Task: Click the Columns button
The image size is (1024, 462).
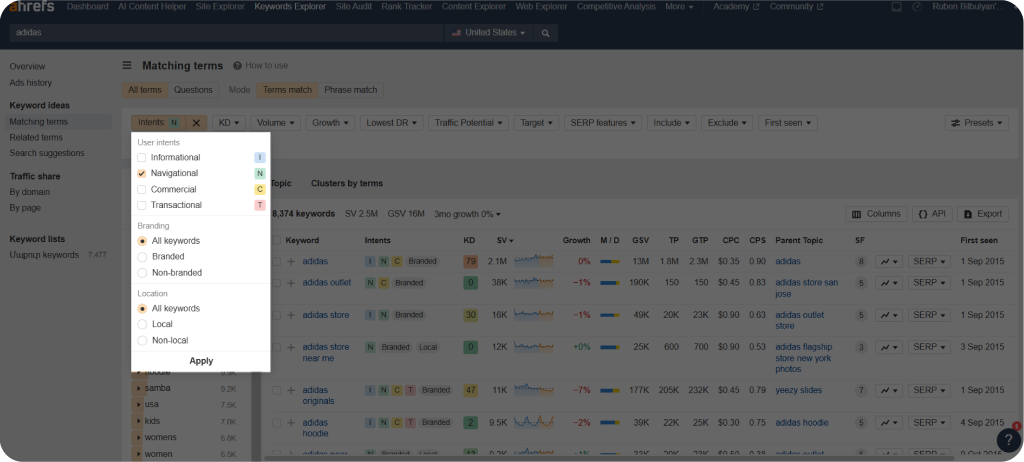Action: coord(876,214)
